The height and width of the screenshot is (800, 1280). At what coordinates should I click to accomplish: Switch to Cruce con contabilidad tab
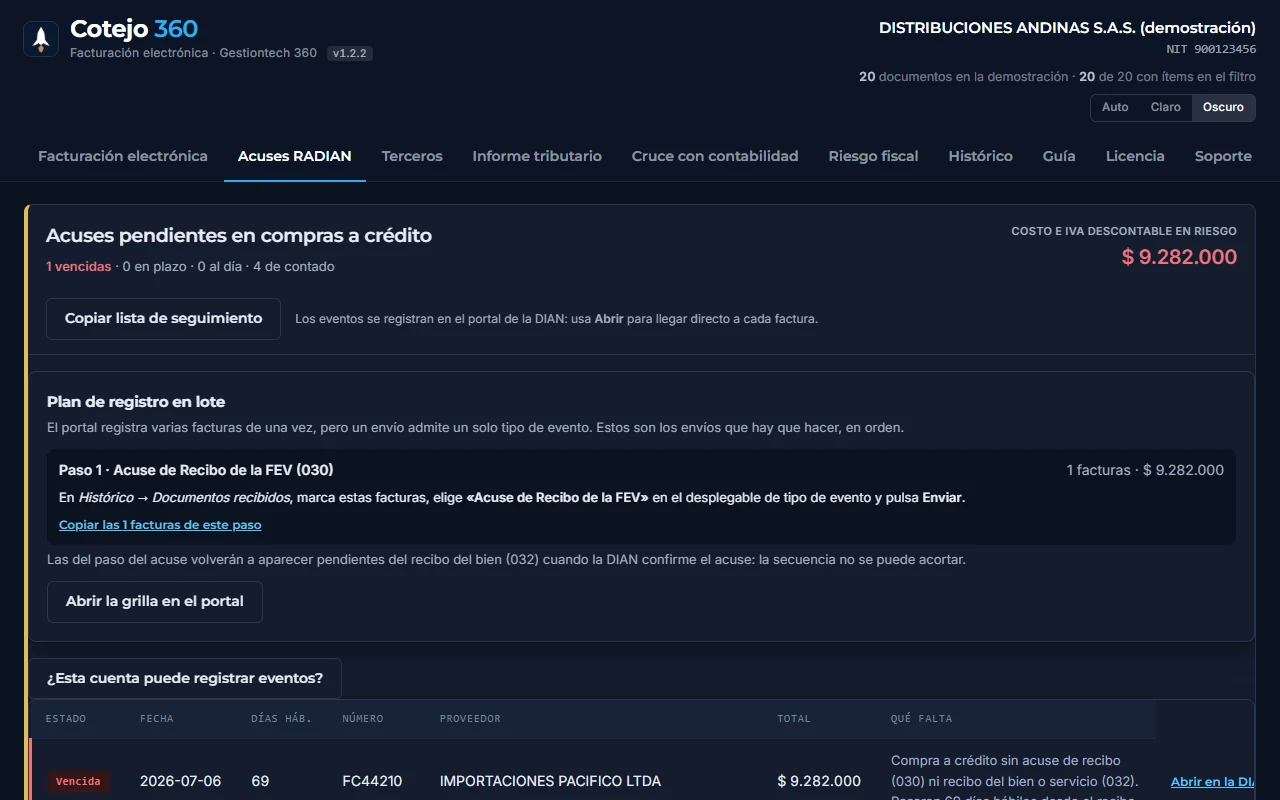[x=715, y=156]
